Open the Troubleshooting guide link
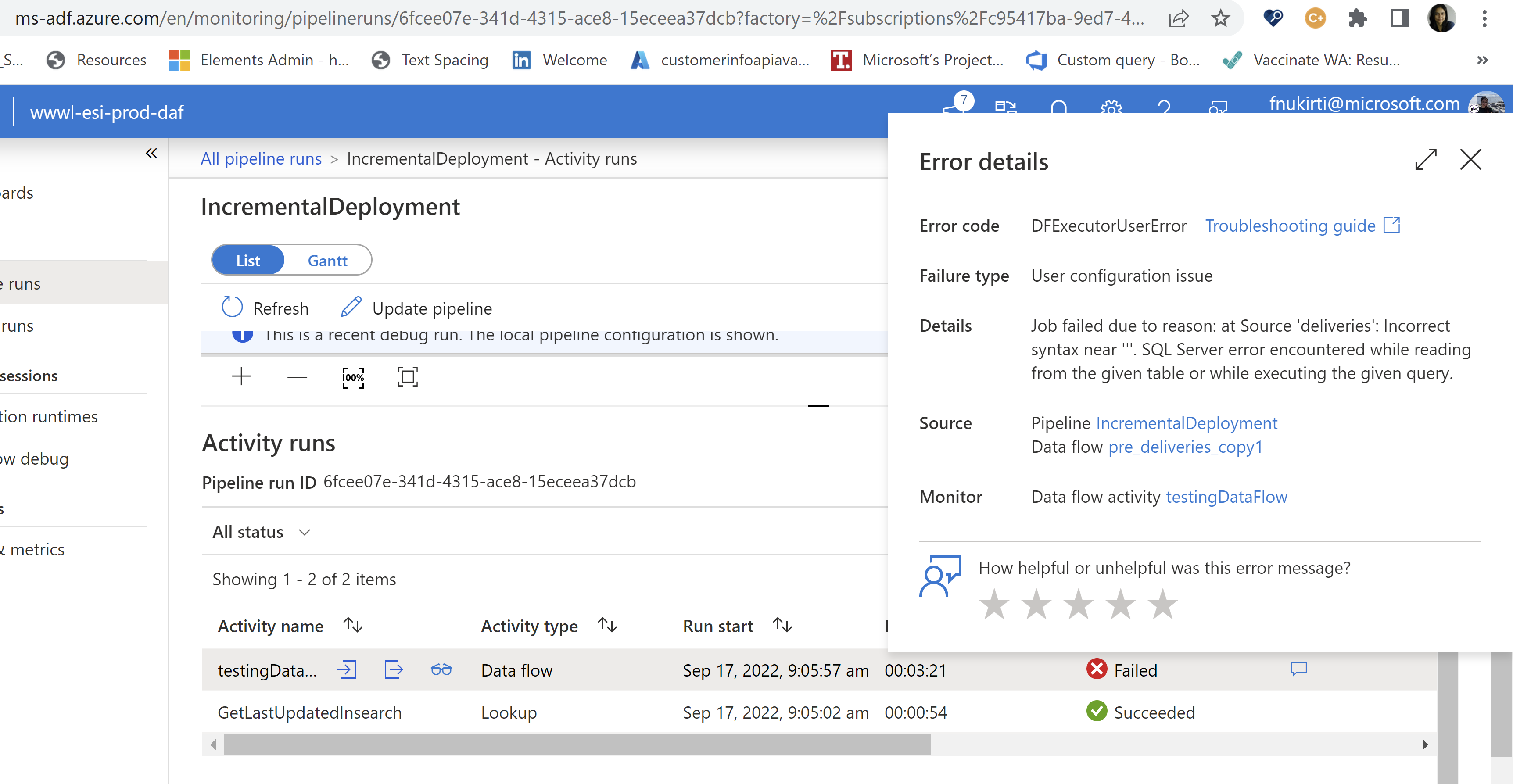The height and width of the screenshot is (784, 1513). (x=1290, y=226)
